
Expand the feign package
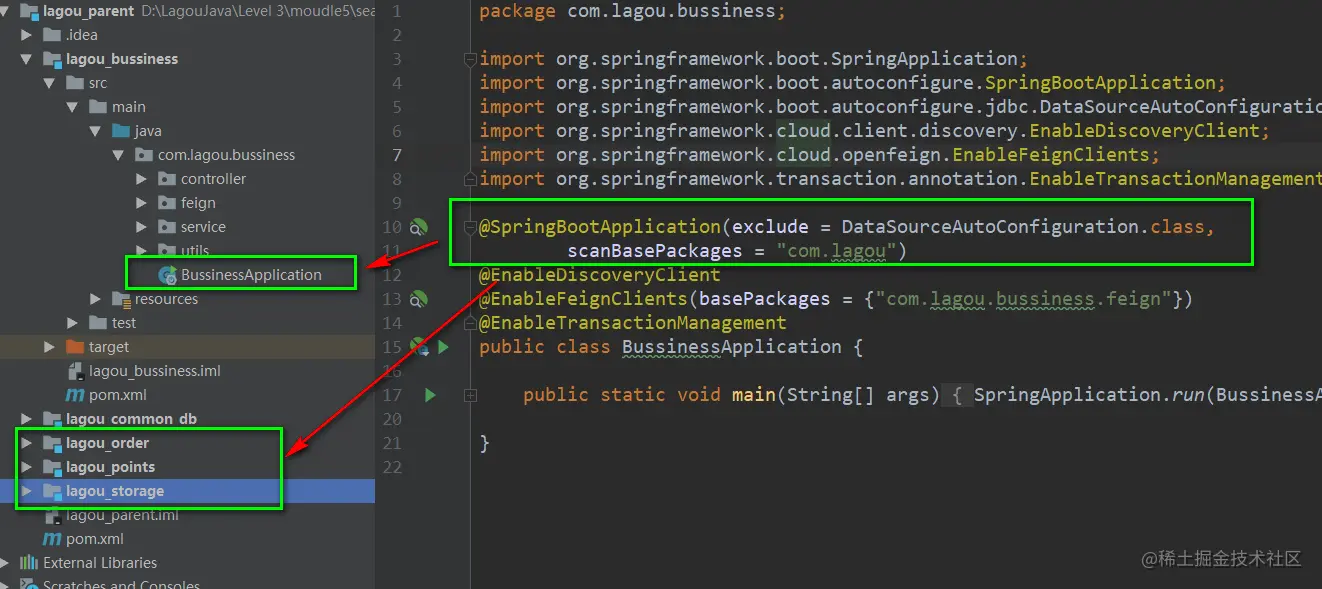(x=142, y=203)
